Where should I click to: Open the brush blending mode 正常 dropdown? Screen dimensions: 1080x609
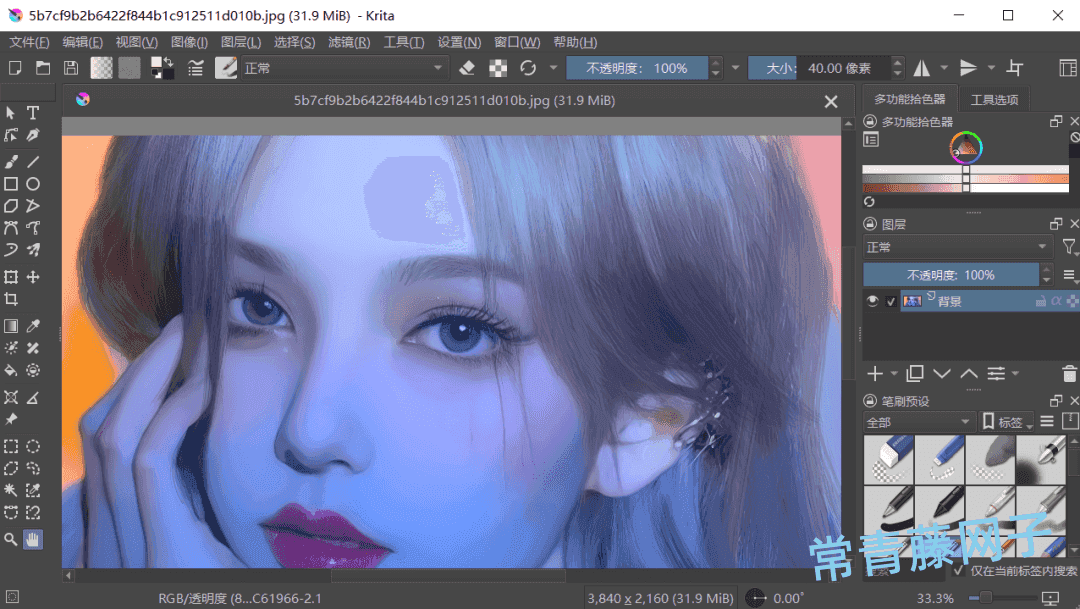(343, 68)
